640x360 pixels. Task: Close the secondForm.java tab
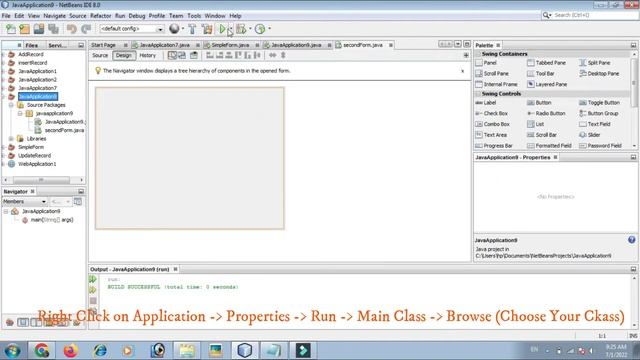point(391,45)
